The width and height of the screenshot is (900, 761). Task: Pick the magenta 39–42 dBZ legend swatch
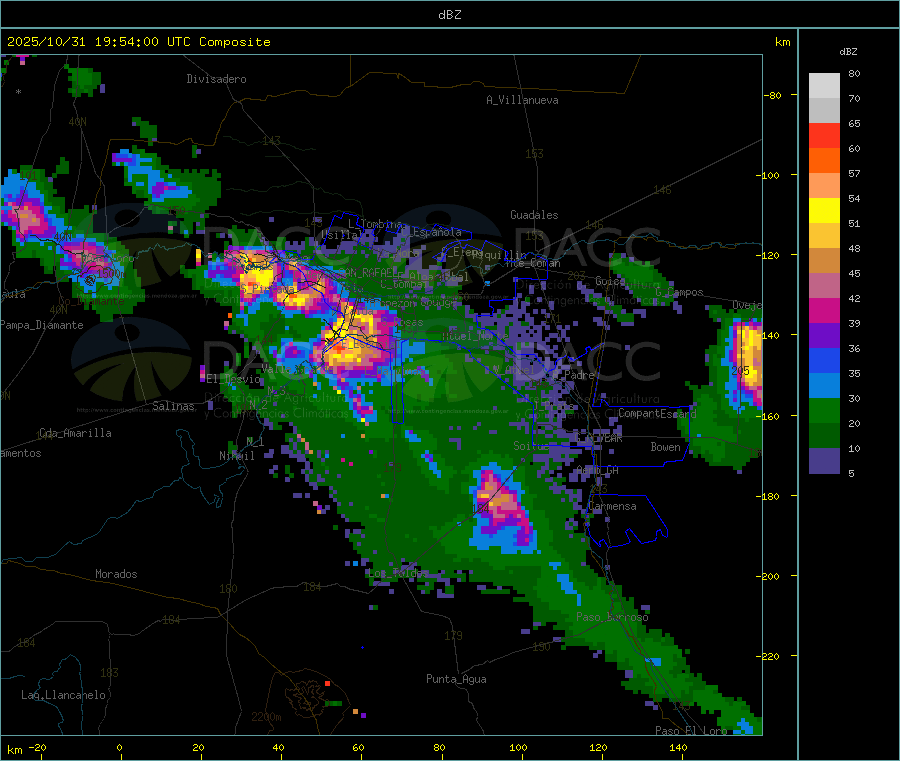click(x=824, y=310)
